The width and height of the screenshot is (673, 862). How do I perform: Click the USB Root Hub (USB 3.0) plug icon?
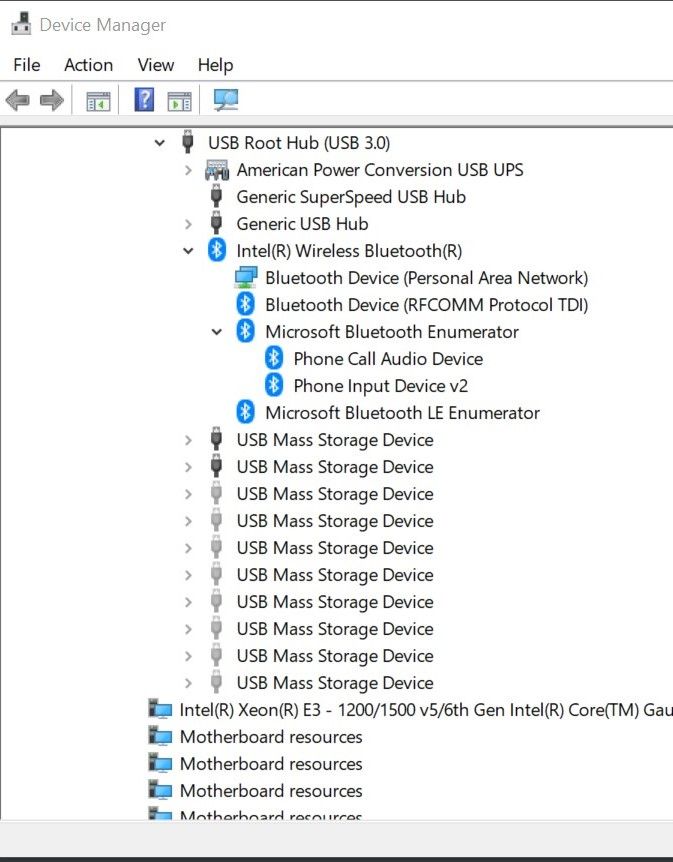[187, 142]
